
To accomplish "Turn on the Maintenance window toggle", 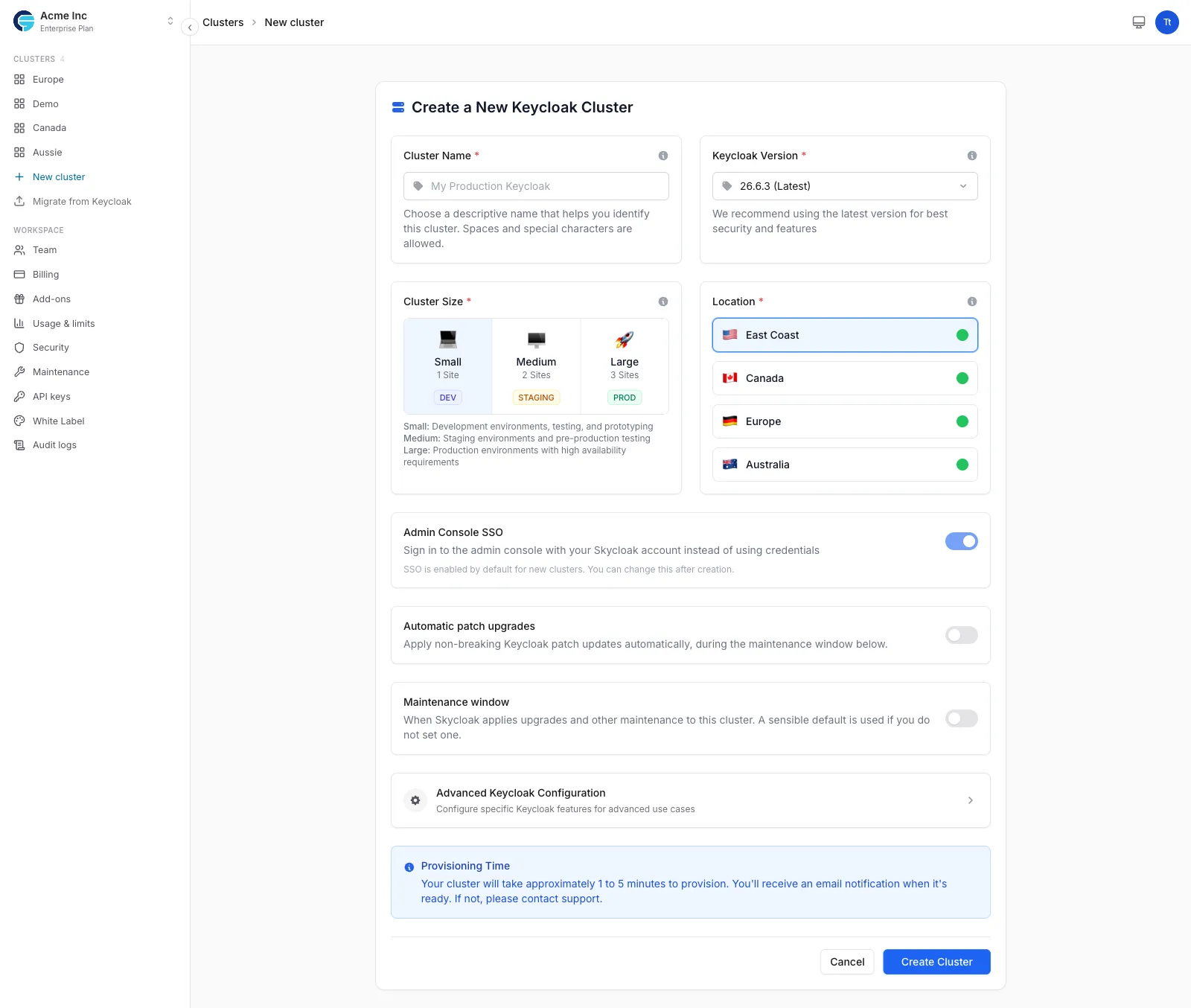I will tap(962, 718).
